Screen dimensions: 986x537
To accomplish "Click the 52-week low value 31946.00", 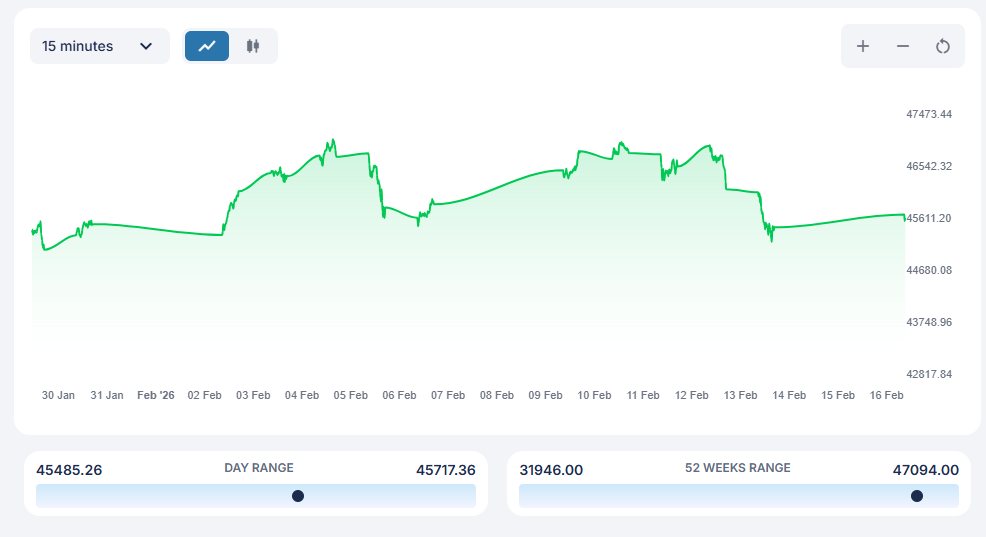I will [551, 470].
